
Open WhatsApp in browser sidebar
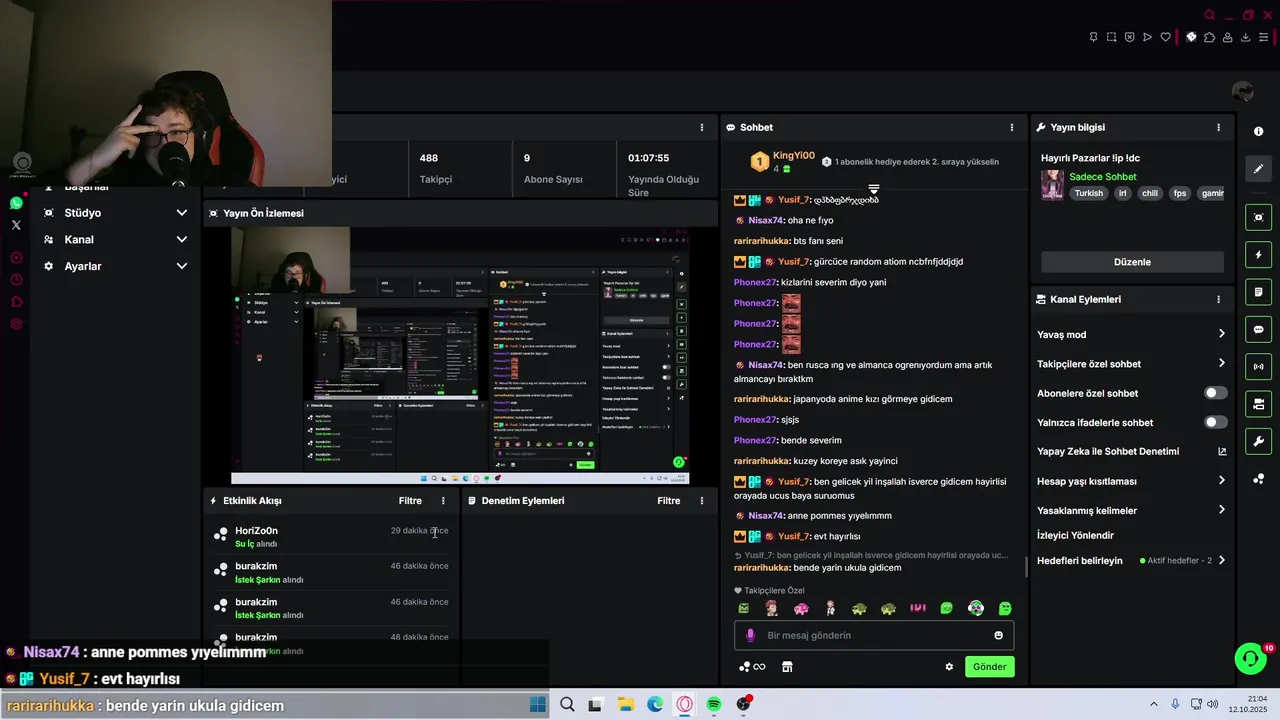[x=16, y=203]
